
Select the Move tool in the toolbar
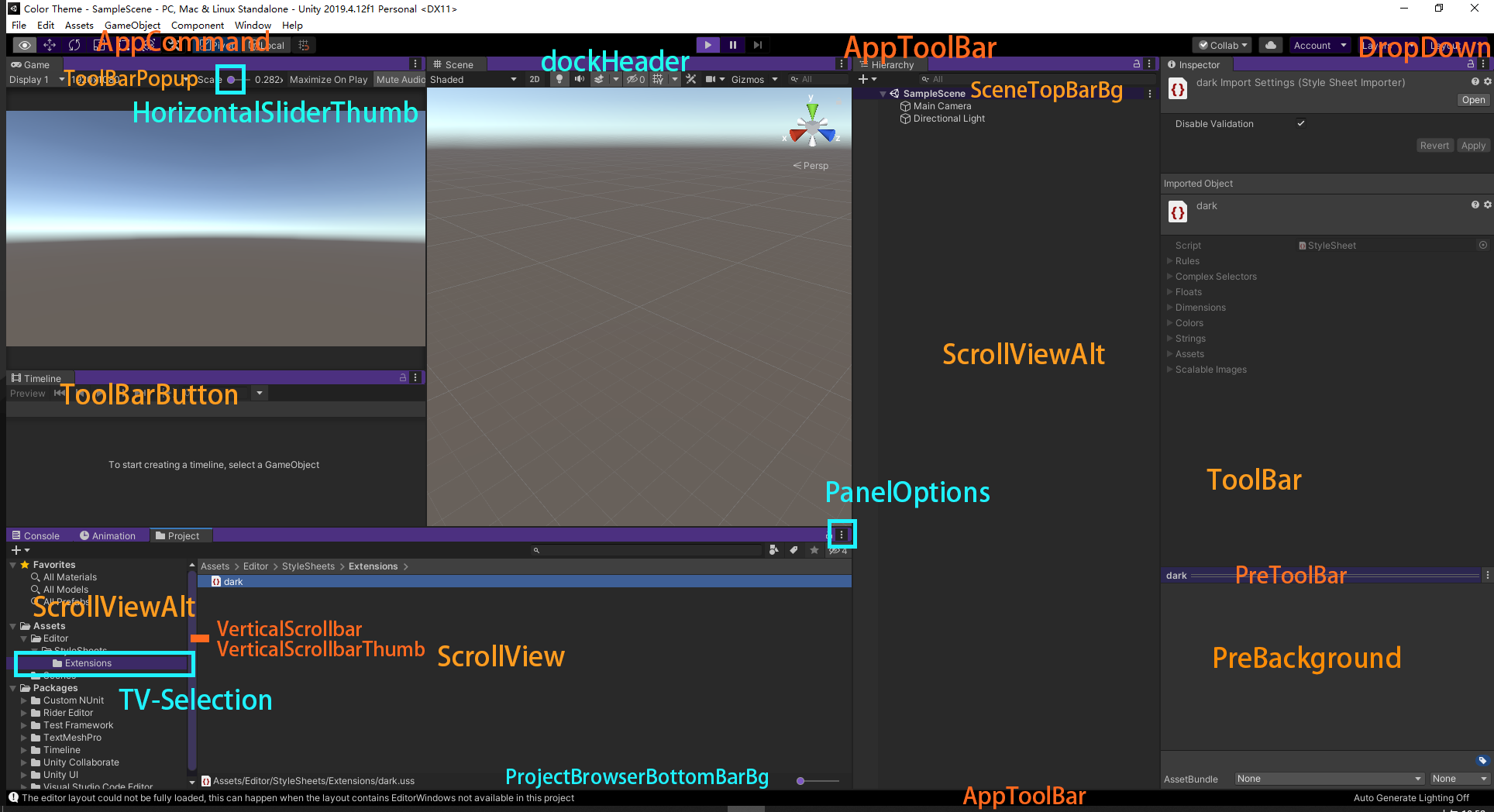click(50, 45)
